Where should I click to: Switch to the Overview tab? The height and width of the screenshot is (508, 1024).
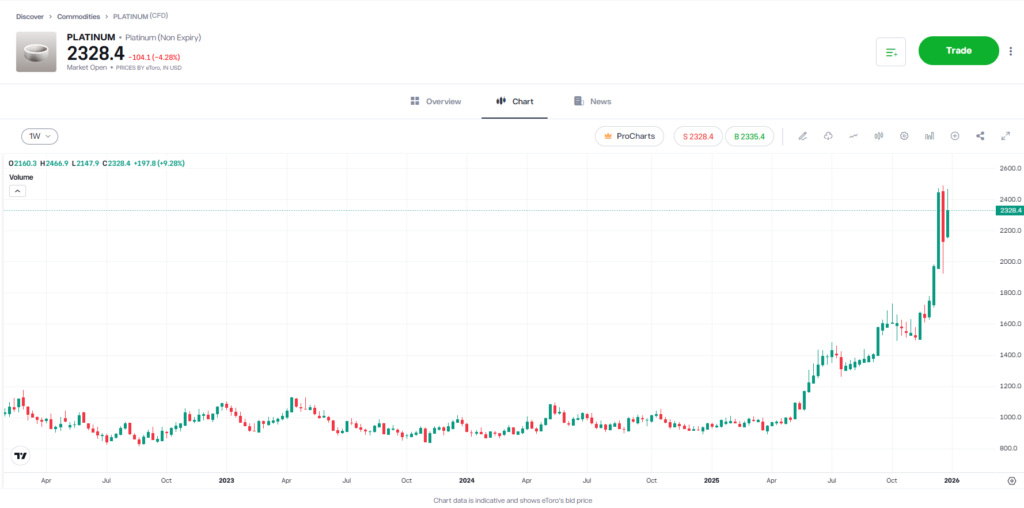click(x=436, y=102)
